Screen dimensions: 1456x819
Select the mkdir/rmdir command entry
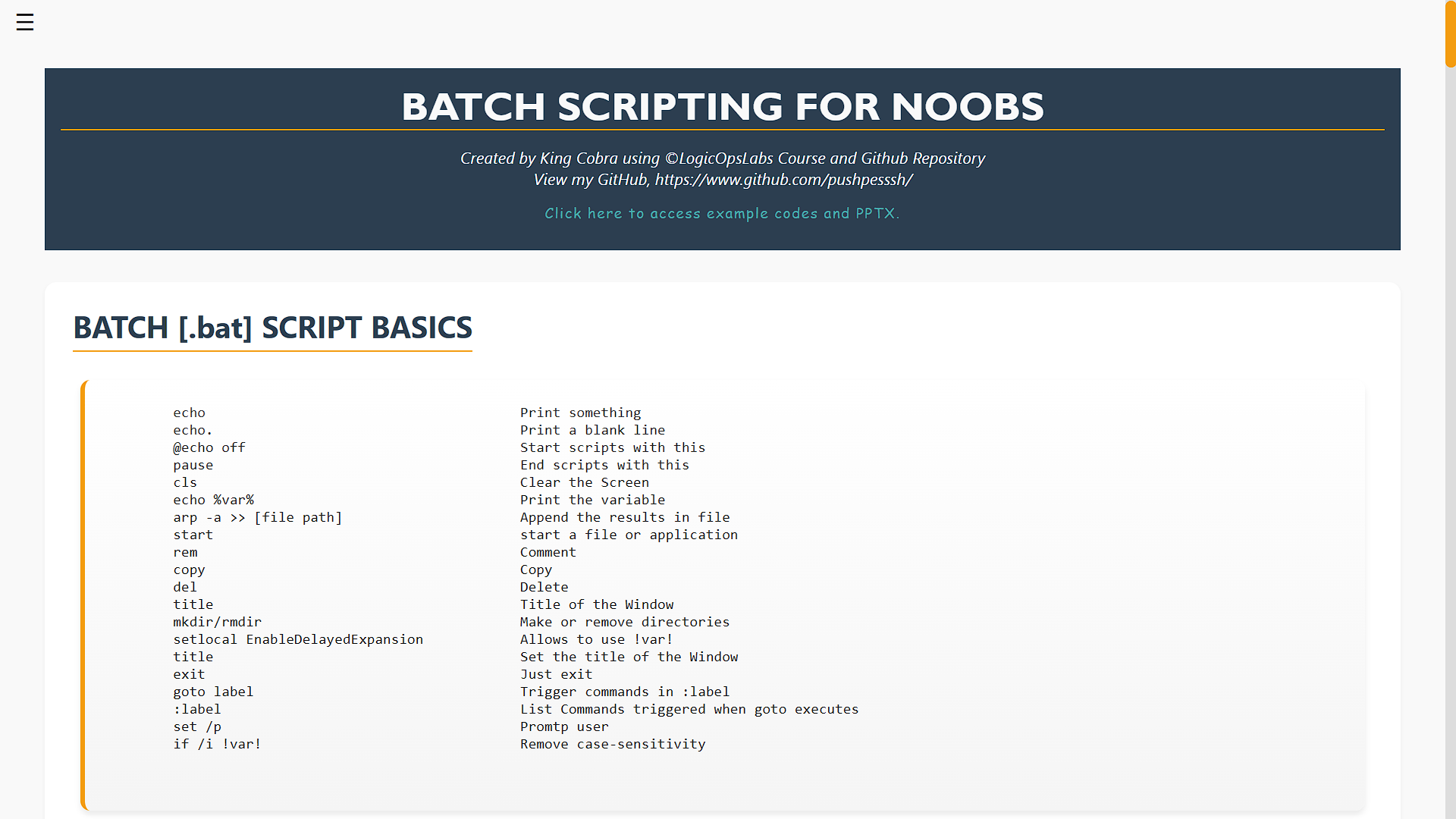217,622
